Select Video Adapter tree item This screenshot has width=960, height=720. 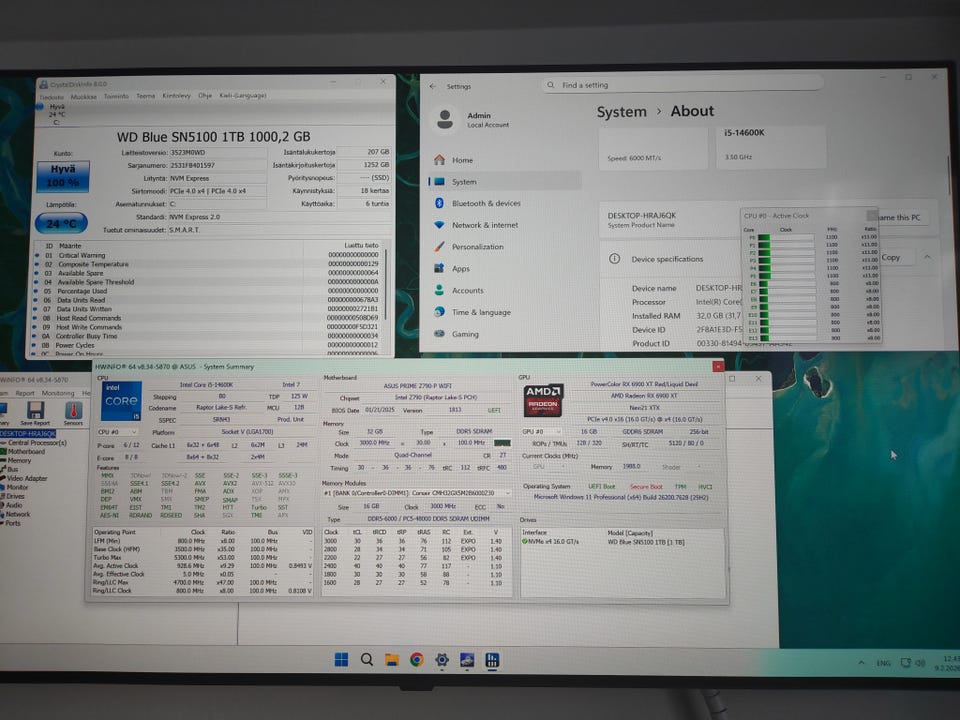point(26,478)
